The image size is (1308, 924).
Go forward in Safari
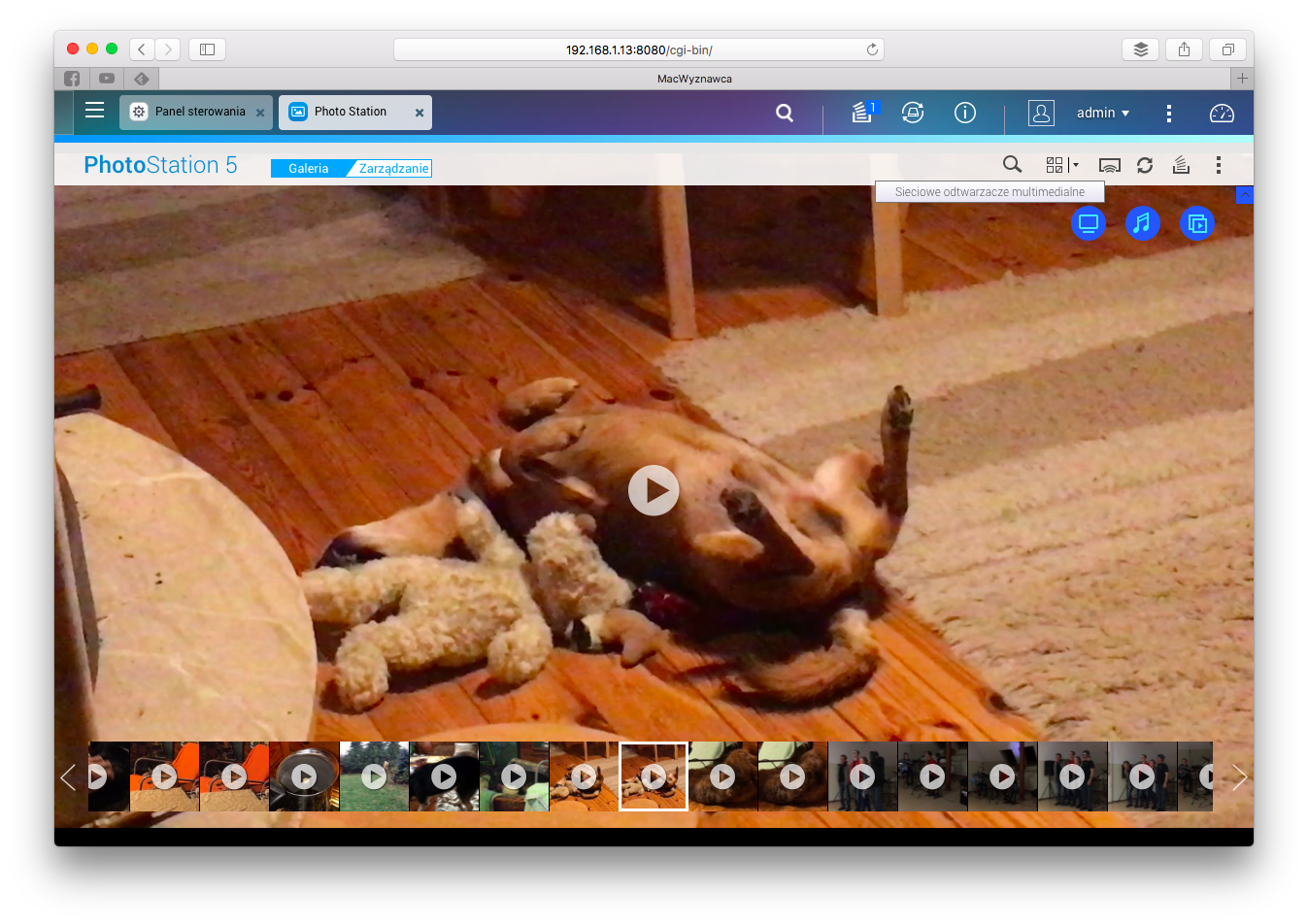(168, 49)
